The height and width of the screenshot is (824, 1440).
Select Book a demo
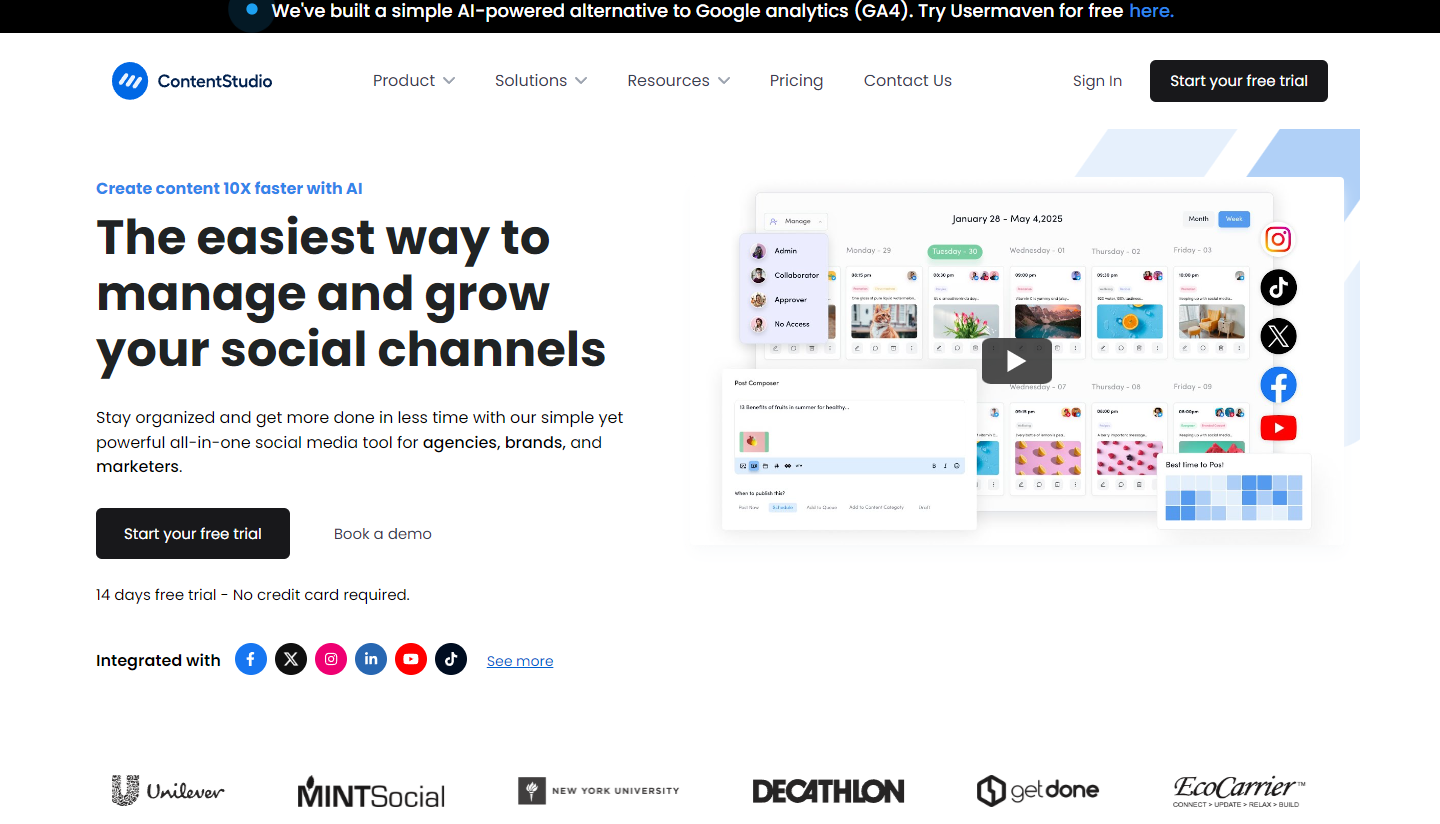383,534
